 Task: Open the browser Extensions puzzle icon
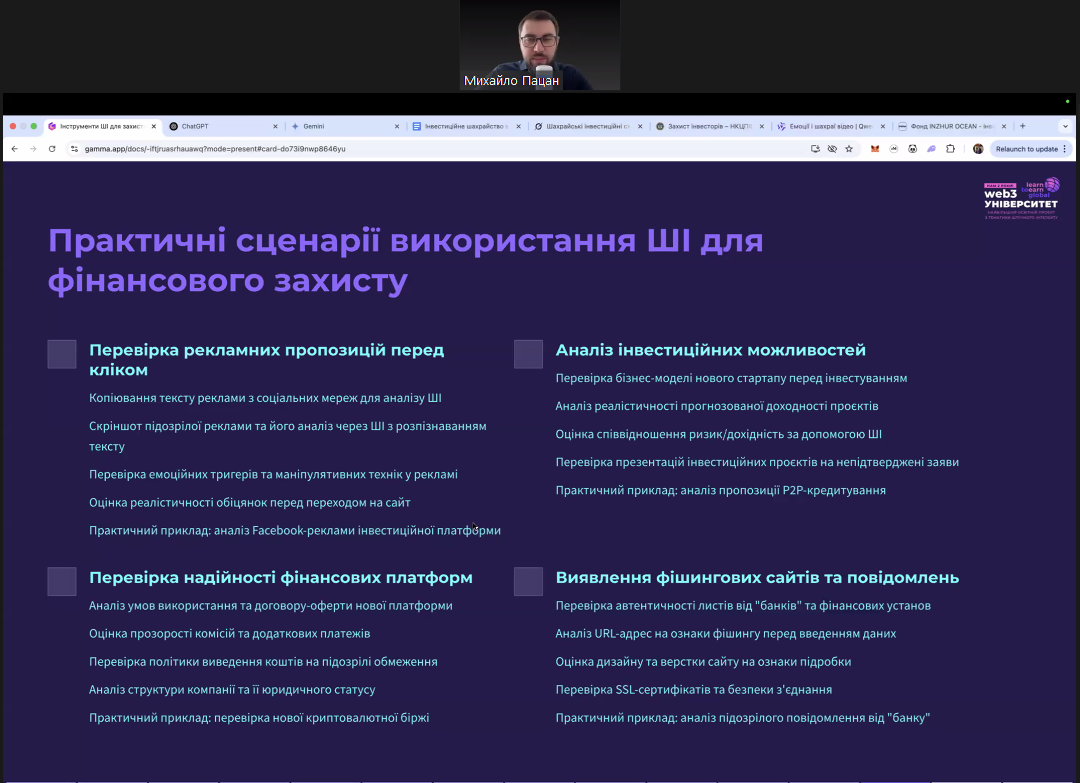(950, 149)
